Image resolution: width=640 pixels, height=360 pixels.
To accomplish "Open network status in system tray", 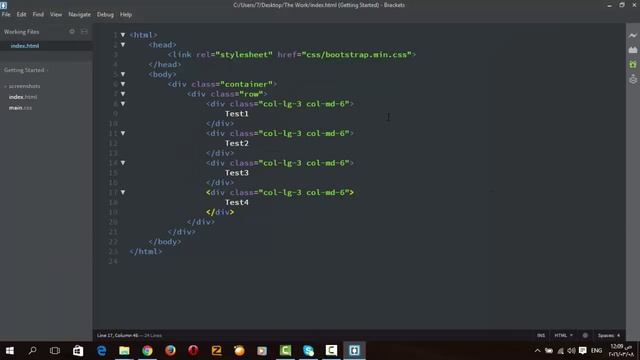I will [x=560, y=351].
